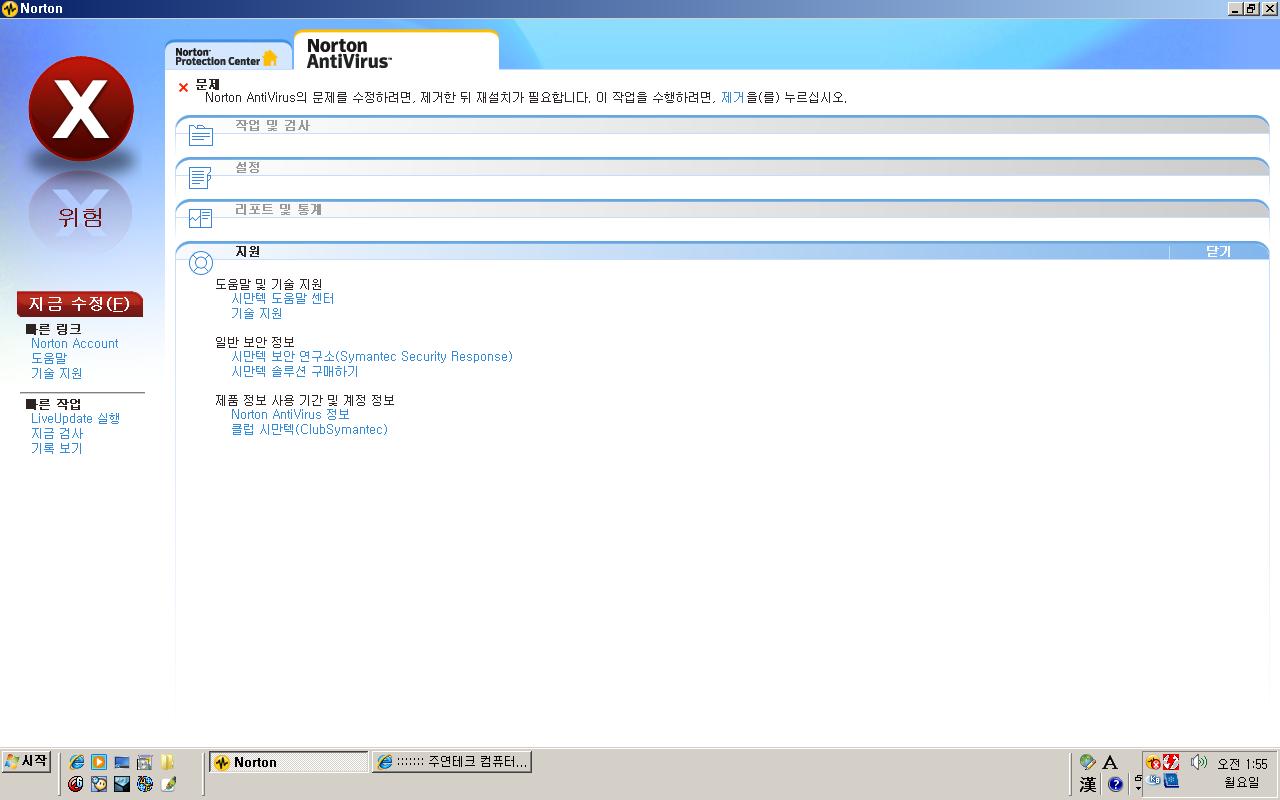The image size is (1280, 800).
Task: Click the KB tray icon
Action: click(x=1154, y=780)
